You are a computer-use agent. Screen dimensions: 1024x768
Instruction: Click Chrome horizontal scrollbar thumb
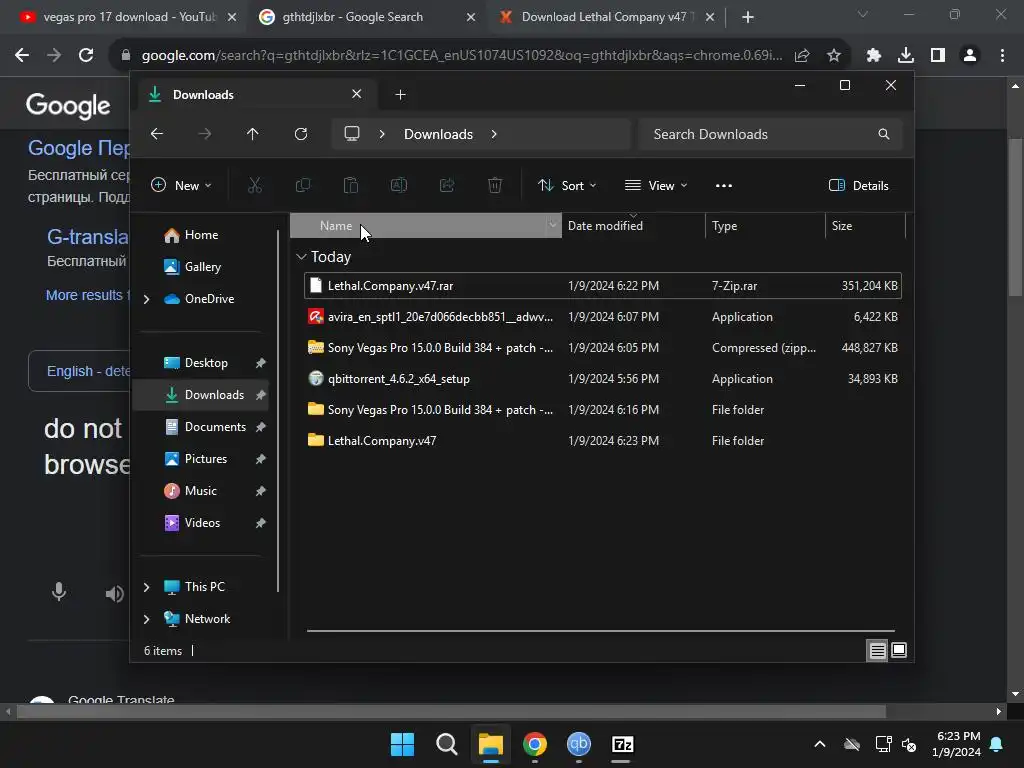(x=451, y=711)
